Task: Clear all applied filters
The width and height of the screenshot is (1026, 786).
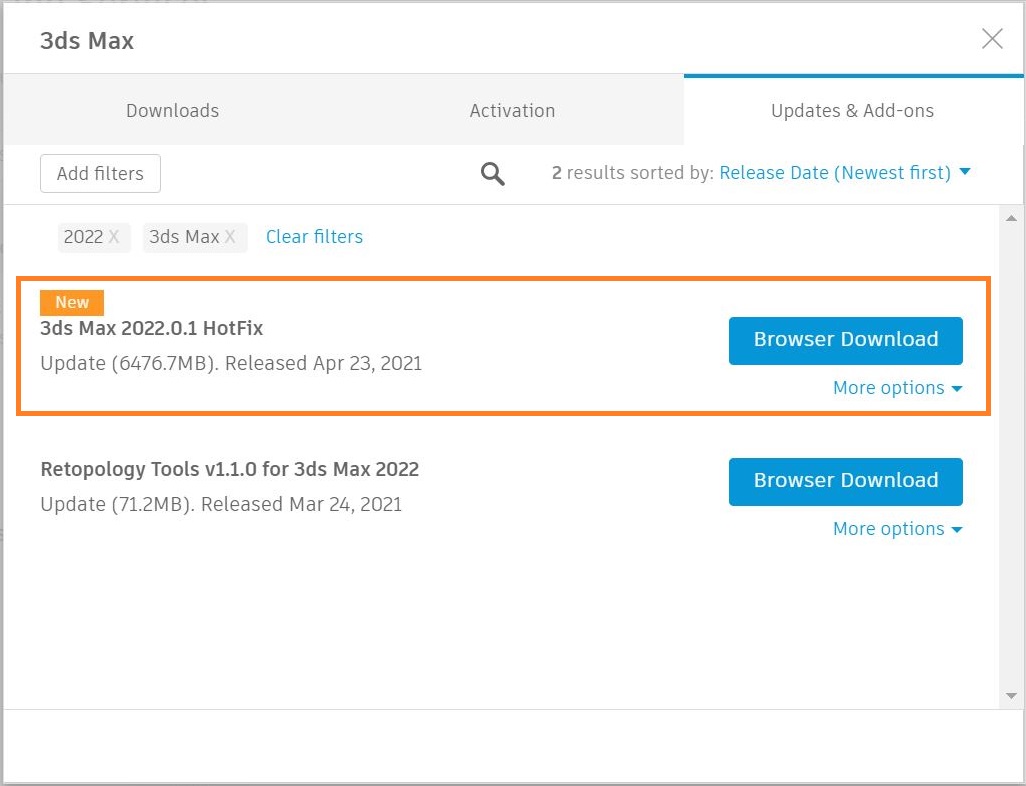Action: point(314,237)
